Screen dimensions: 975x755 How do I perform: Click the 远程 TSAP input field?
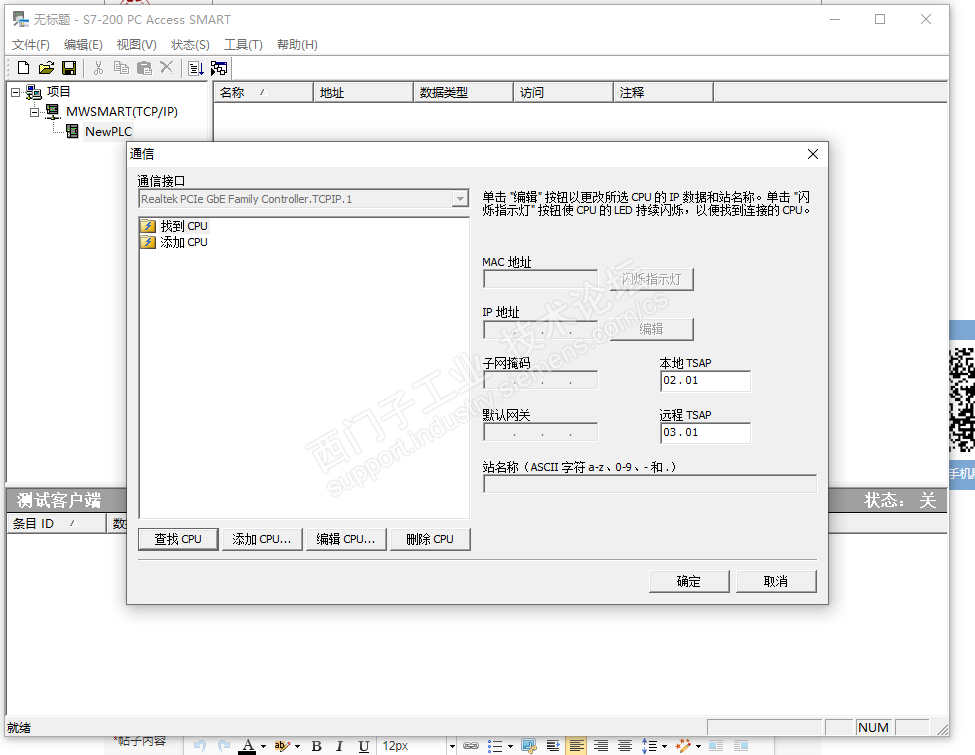(705, 433)
